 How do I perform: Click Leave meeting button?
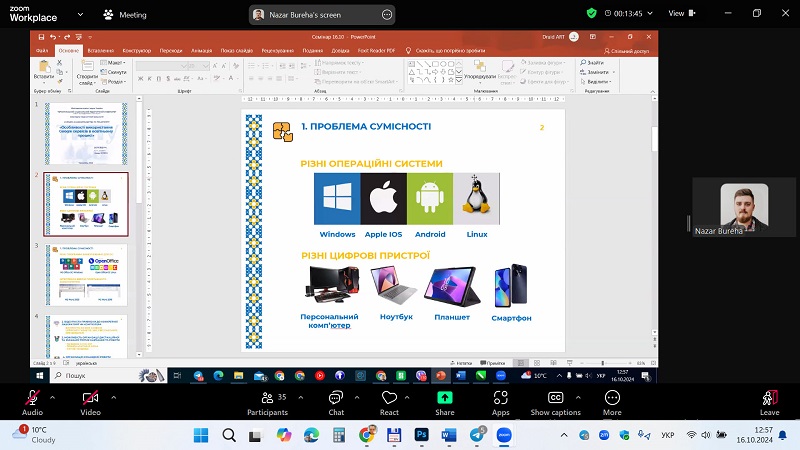pyautogui.click(x=769, y=403)
